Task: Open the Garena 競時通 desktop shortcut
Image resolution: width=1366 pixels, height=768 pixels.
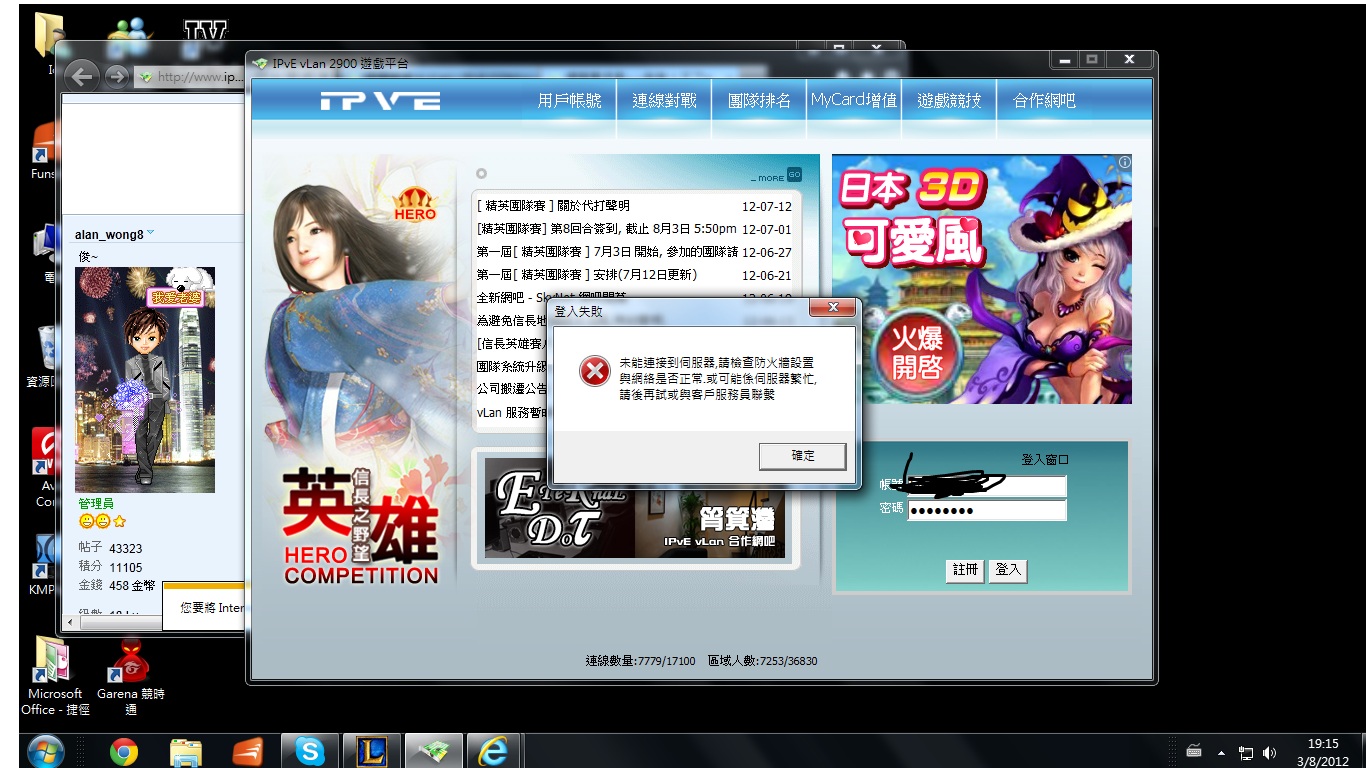Action: pyautogui.click(x=131, y=678)
